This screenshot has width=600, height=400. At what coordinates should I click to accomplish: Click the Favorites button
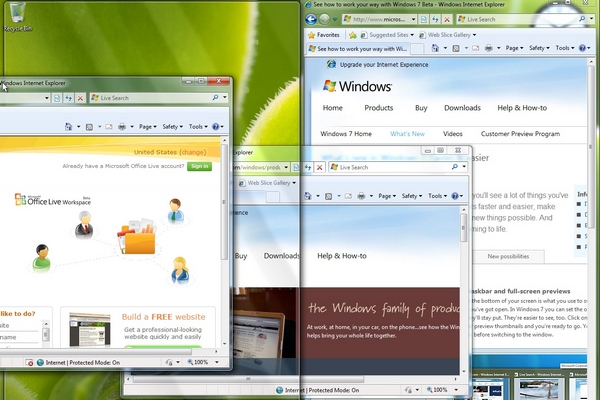tap(324, 35)
